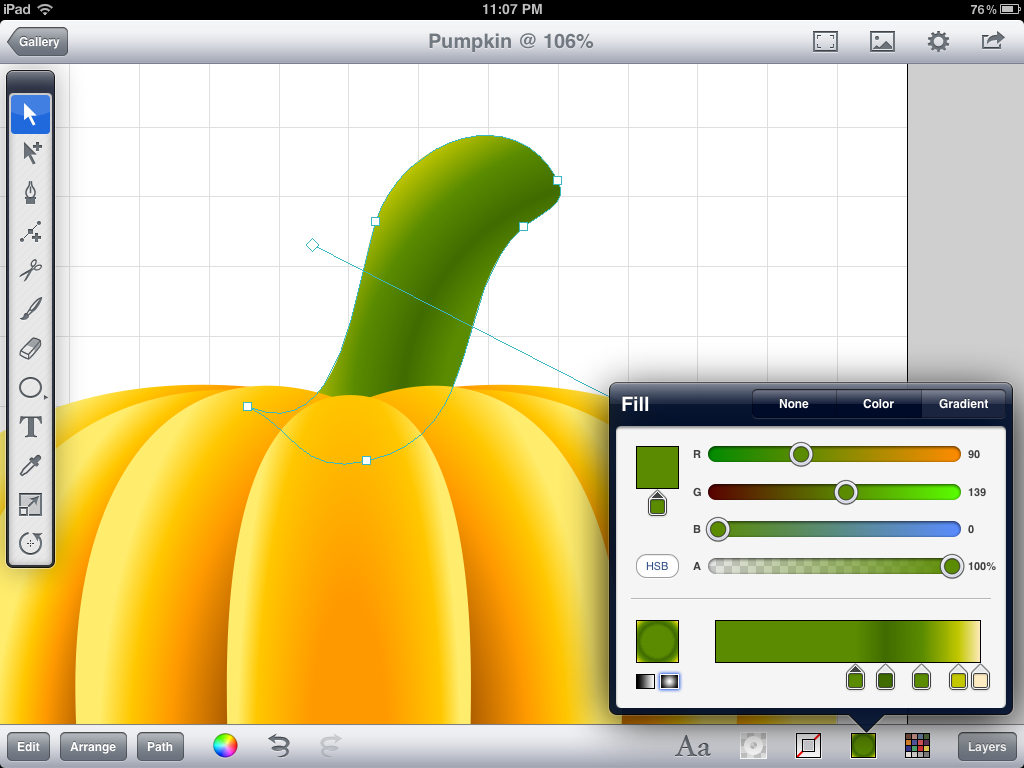Screen dimensions: 1024x768
Task: Open the swatches grid palette
Action: [x=918, y=746]
